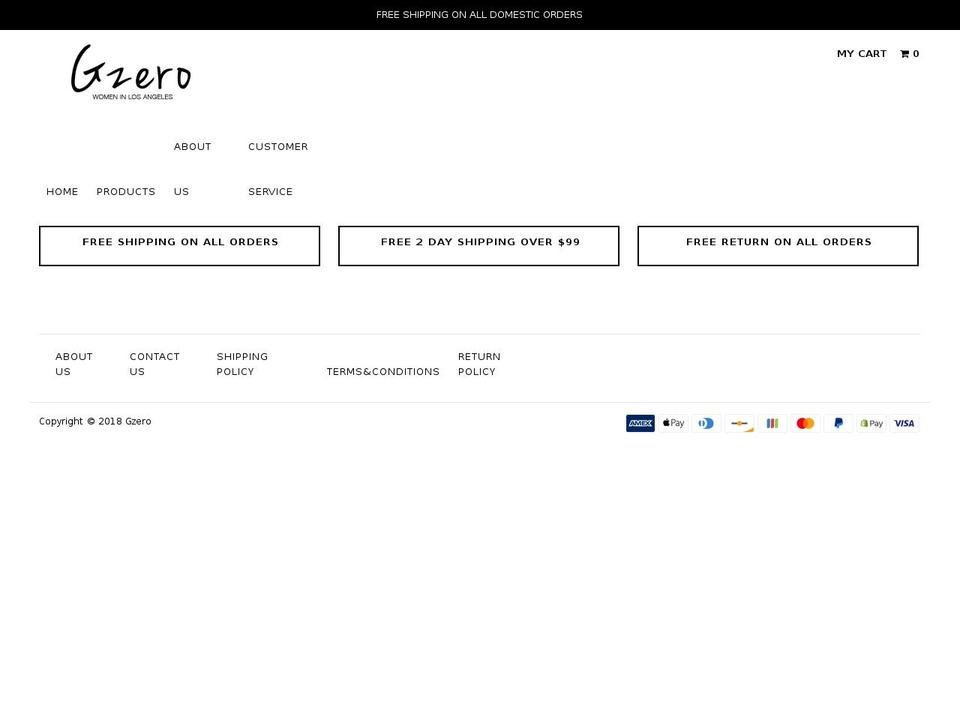
Task: Click the JCB payment icon
Action: point(773,423)
